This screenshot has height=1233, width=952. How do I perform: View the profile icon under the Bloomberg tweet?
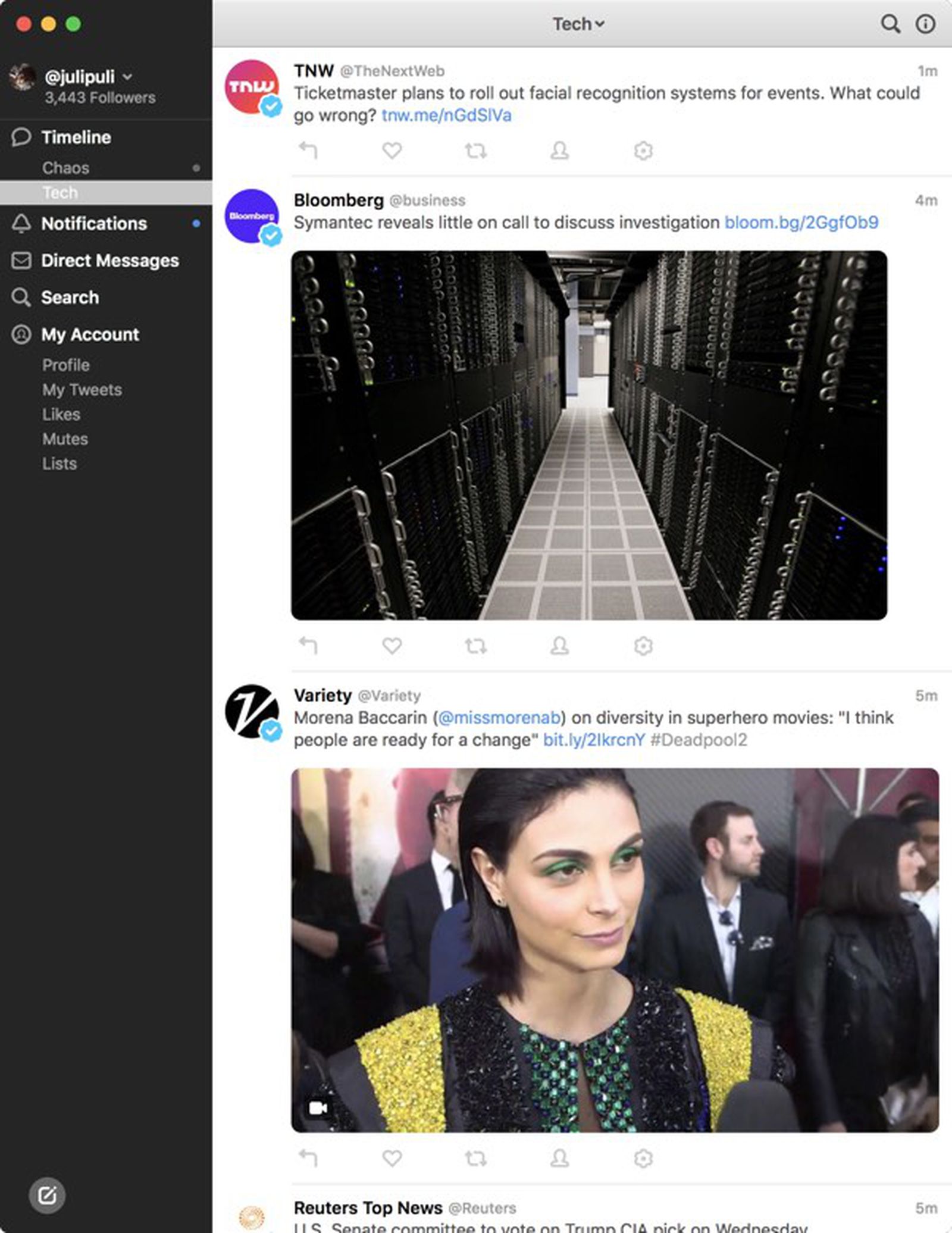(x=558, y=646)
